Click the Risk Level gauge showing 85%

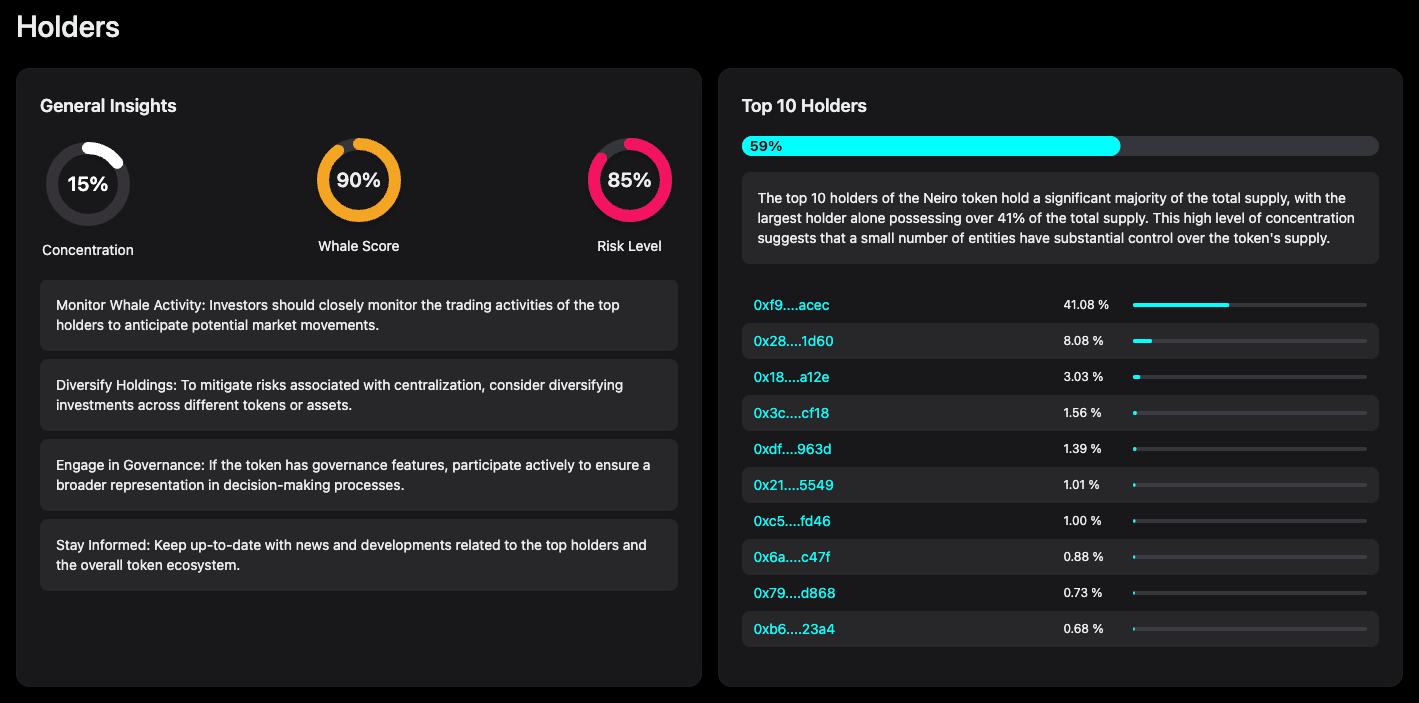tap(629, 181)
